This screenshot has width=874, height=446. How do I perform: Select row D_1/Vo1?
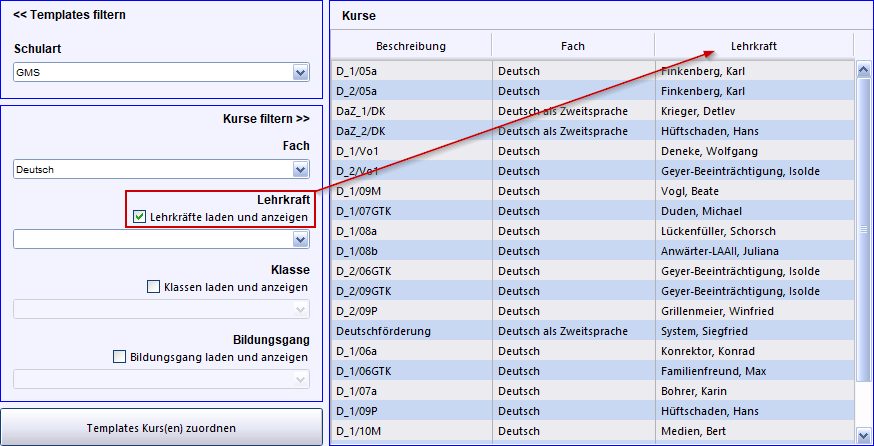click(593, 151)
